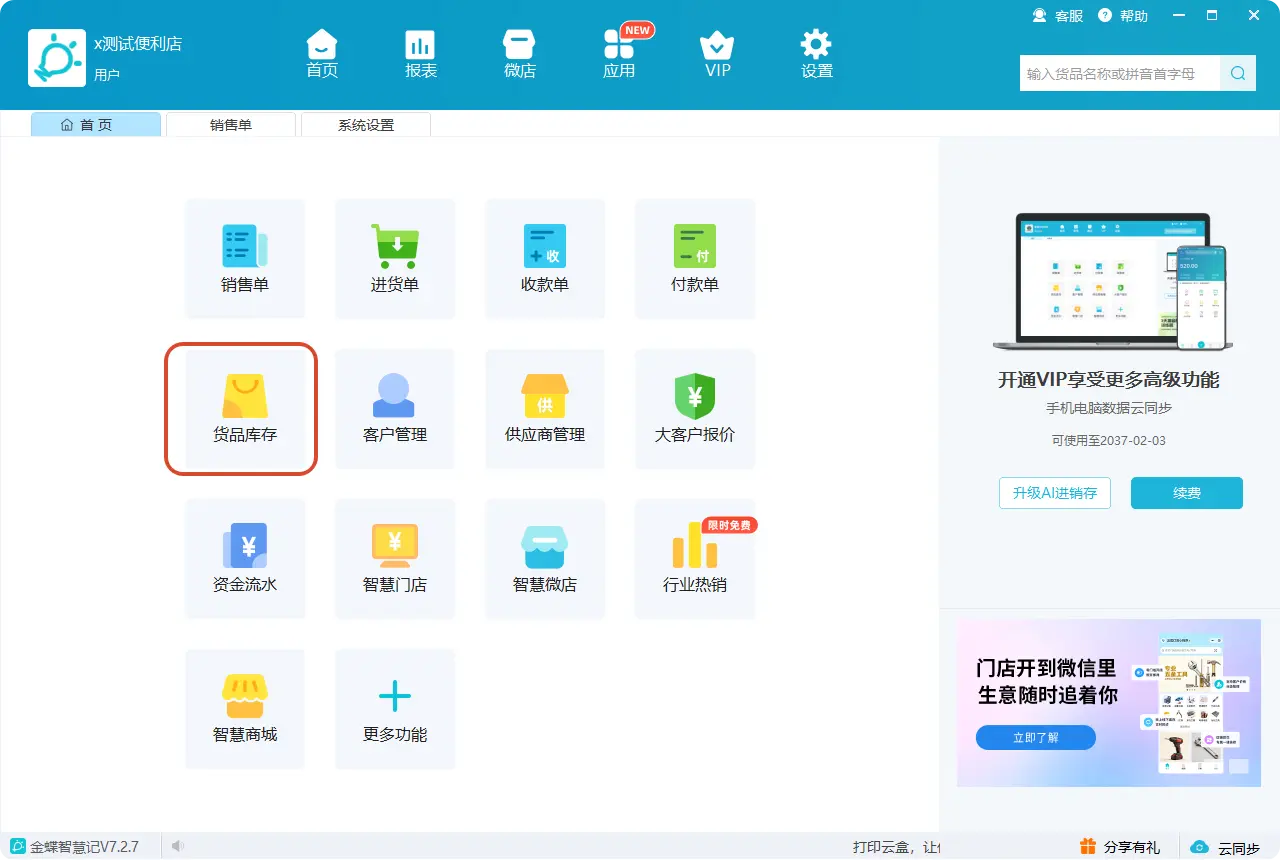
Task: Click 更多功能 plus tile
Action: tap(395, 709)
